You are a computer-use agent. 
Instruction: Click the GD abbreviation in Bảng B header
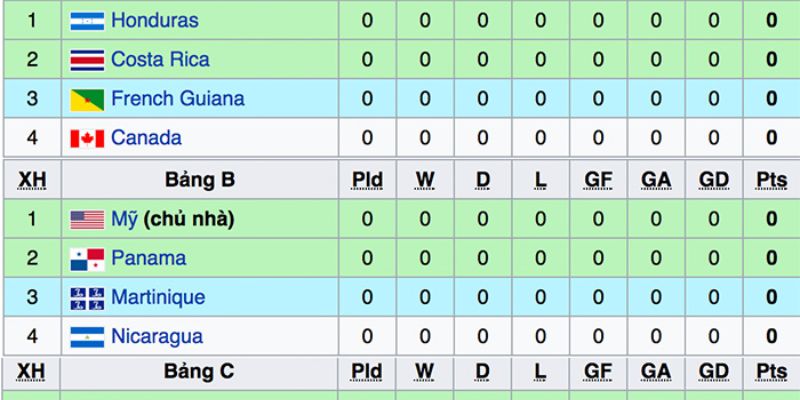click(x=714, y=180)
